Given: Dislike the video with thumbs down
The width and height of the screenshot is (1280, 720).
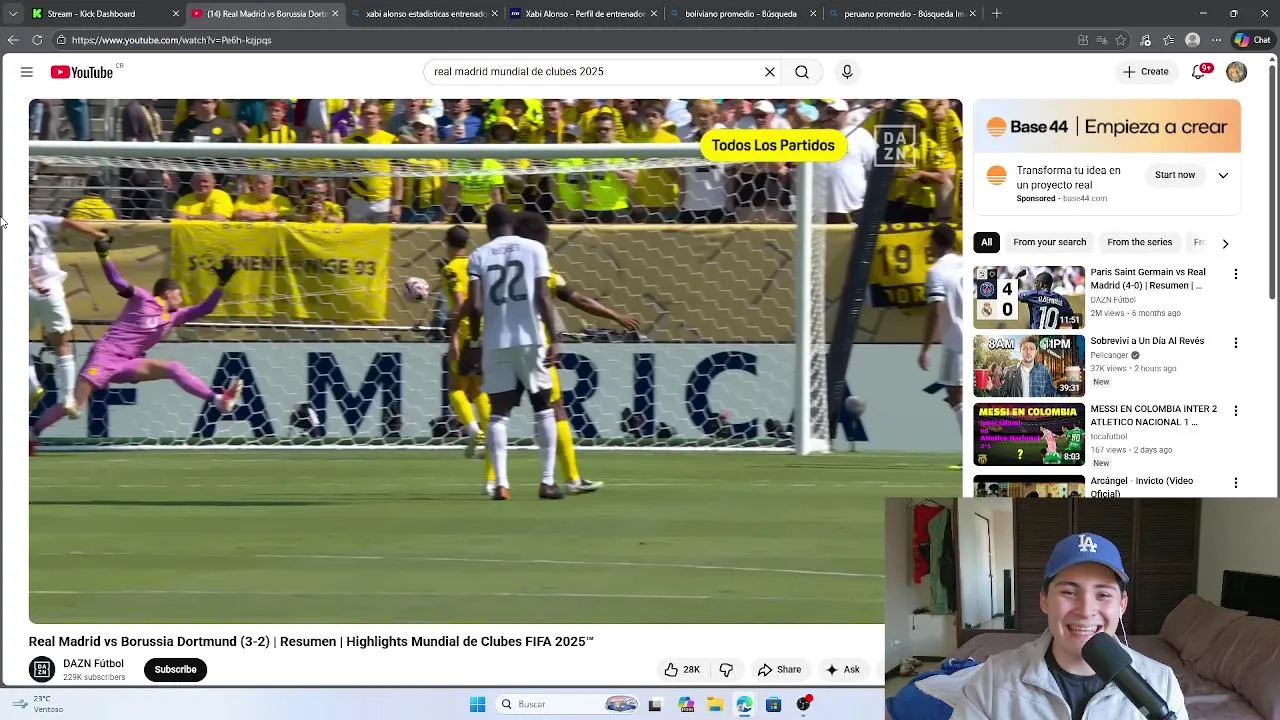Looking at the screenshot, I should coord(727,670).
